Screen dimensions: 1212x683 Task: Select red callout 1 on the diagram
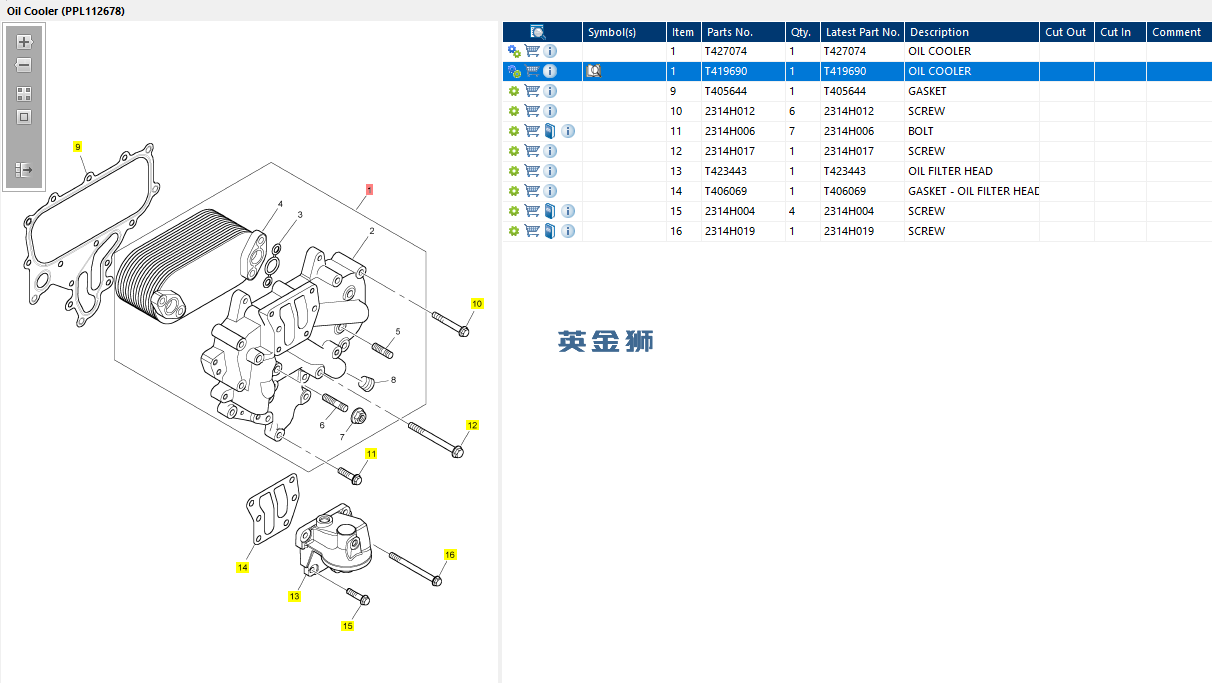pos(369,188)
